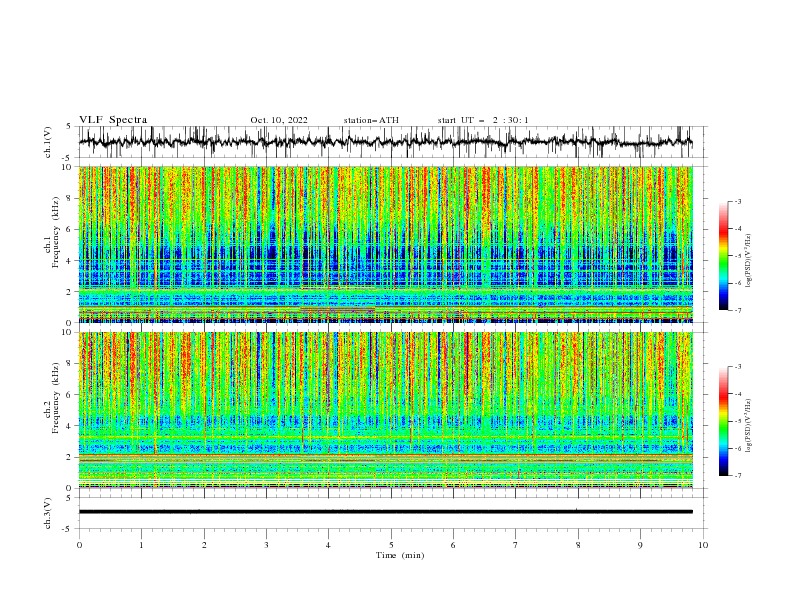The height and width of the screenshot is (612, 792).
Task: Click the "8" tick on the time axis
Action: 578,545
